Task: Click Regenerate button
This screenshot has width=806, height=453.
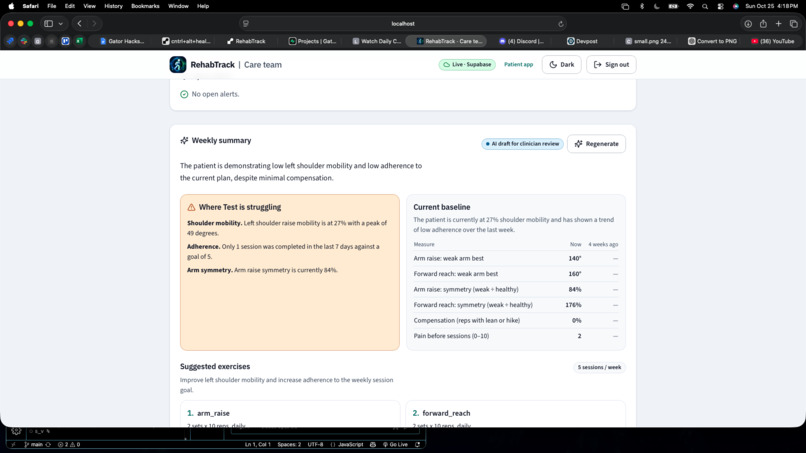Action: point(596,144)
